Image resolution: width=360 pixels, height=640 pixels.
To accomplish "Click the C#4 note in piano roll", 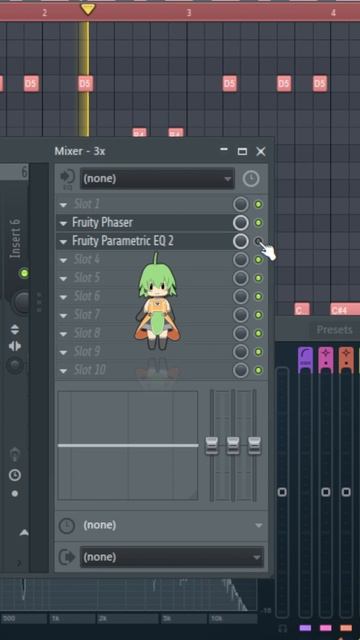I will tap(345, 310).
